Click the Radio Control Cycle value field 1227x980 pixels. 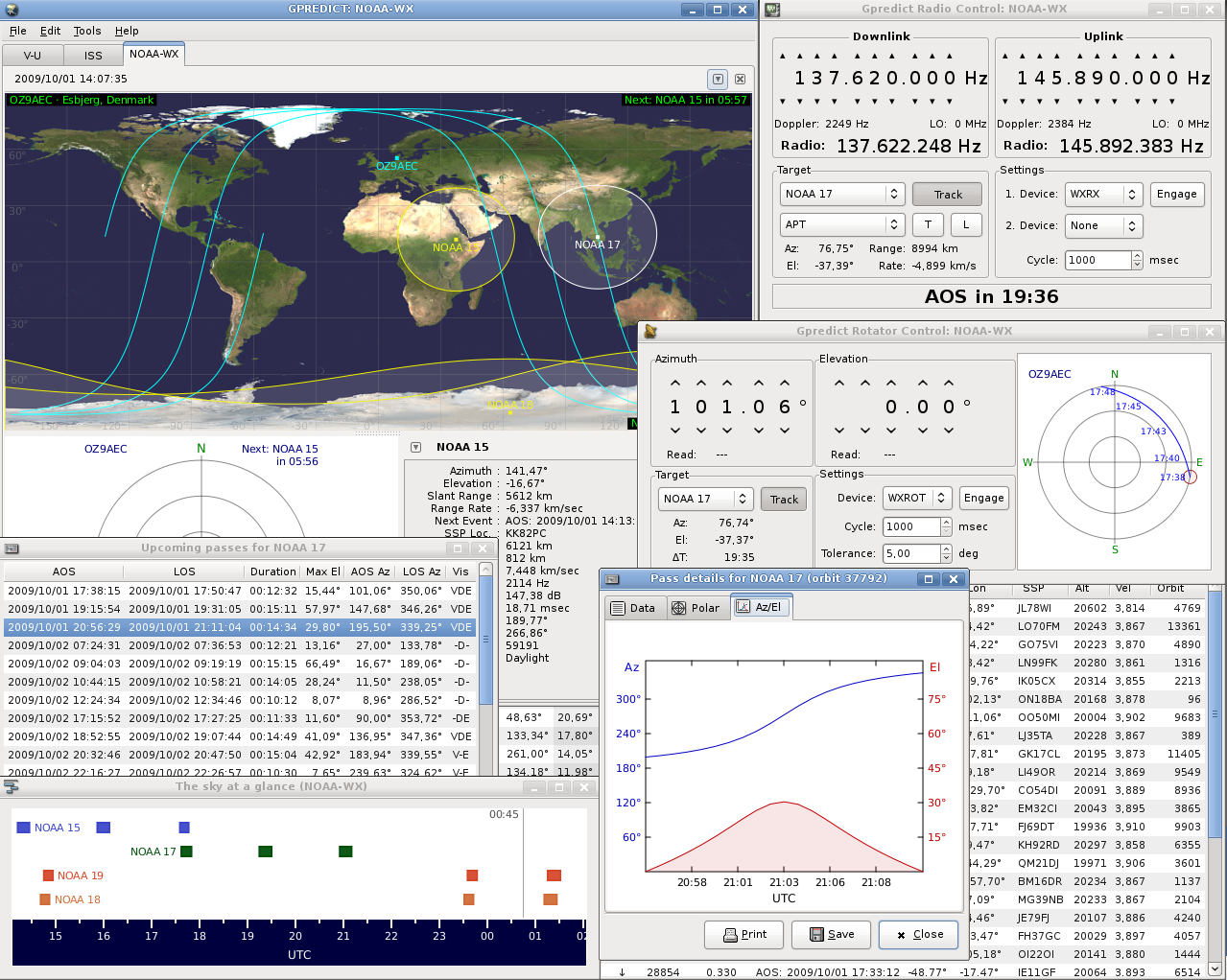pyautogui.click(x=1097, y=260)
